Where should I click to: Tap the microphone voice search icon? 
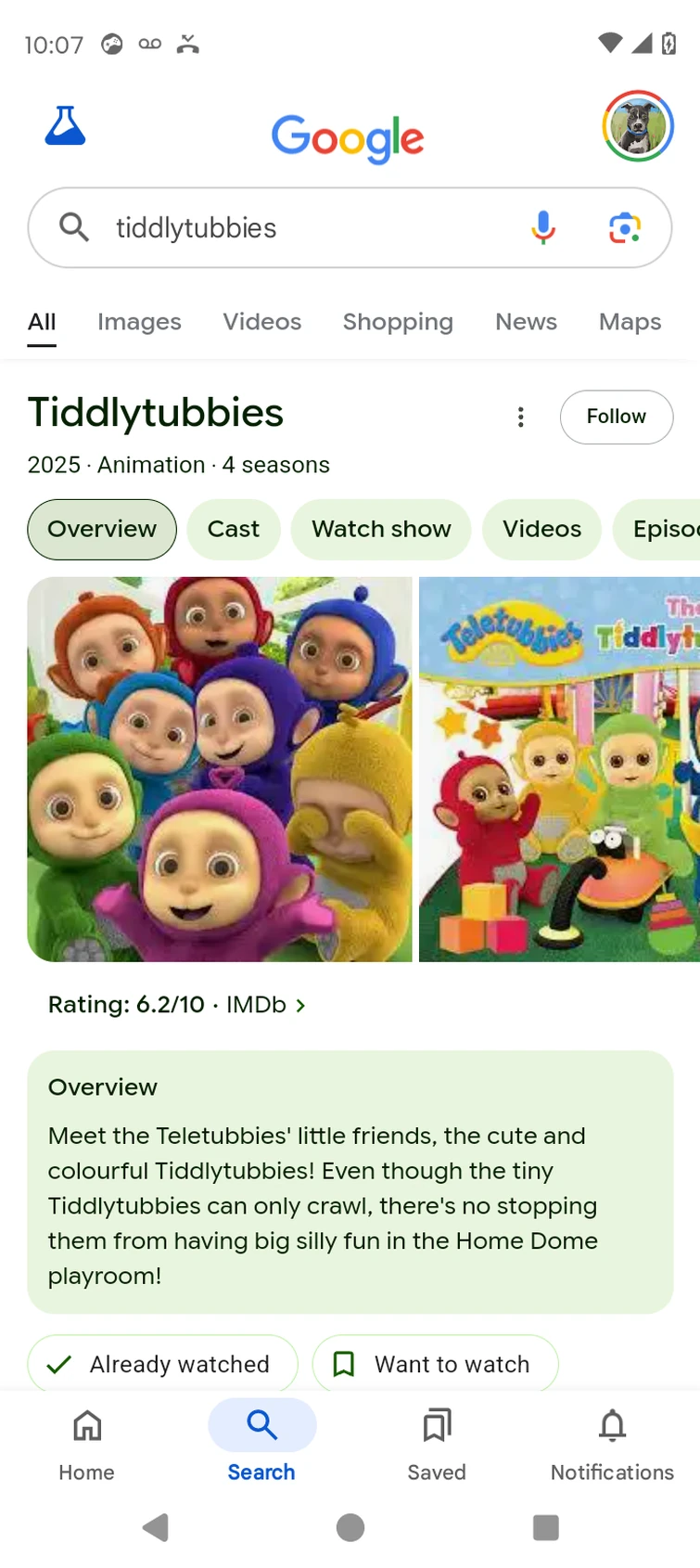(x=543, y=227)
